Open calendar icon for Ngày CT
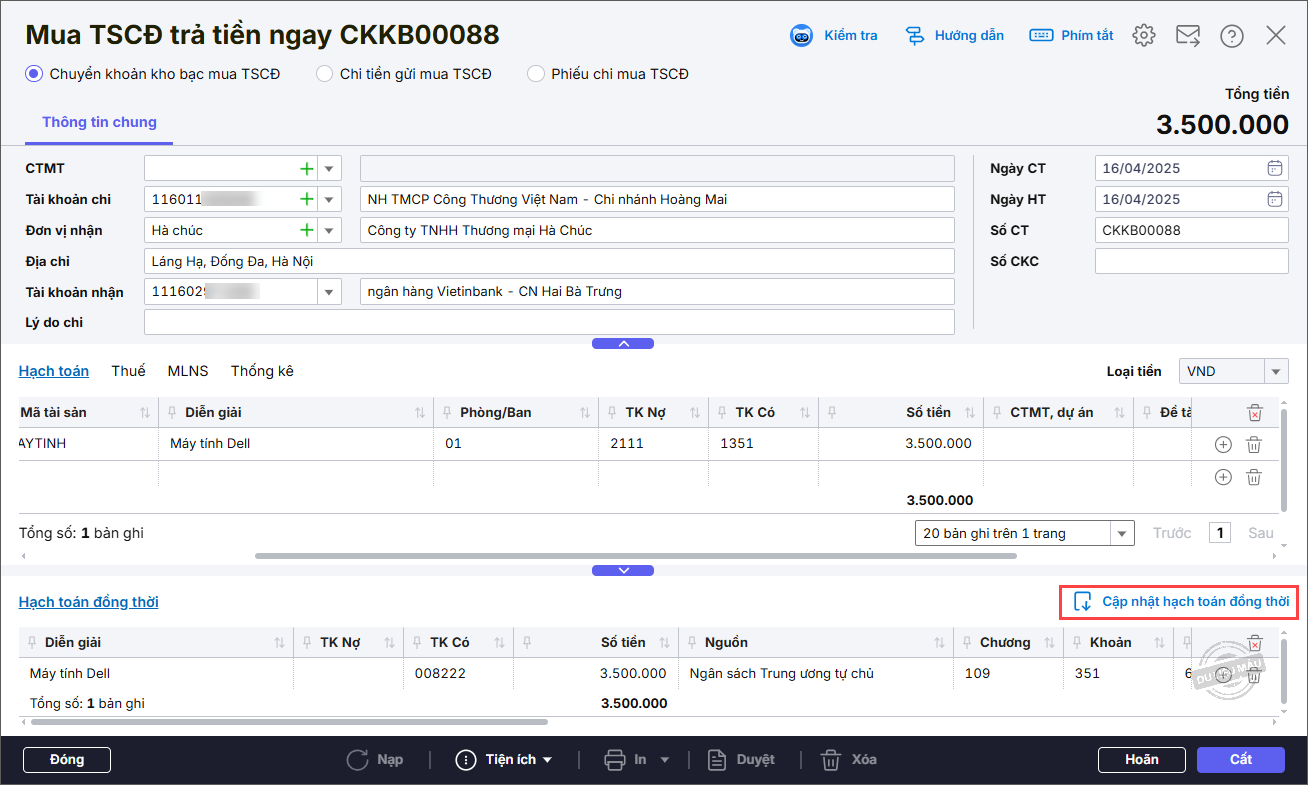The height and width of the screenshot is (785, 1308). [x=1274, y=168]
